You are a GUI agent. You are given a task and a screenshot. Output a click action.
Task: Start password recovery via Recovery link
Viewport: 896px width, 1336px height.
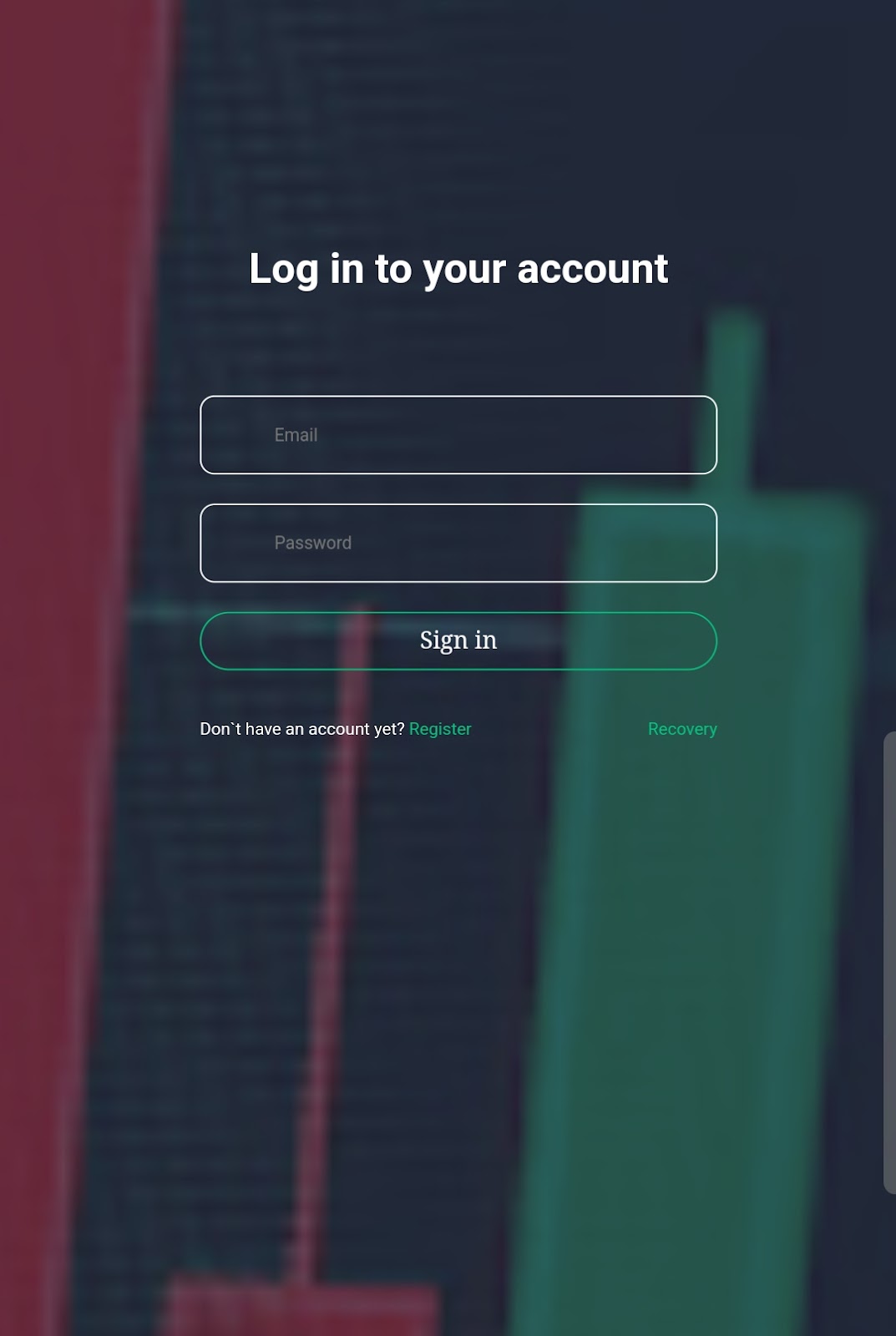[x=682, y=729]
